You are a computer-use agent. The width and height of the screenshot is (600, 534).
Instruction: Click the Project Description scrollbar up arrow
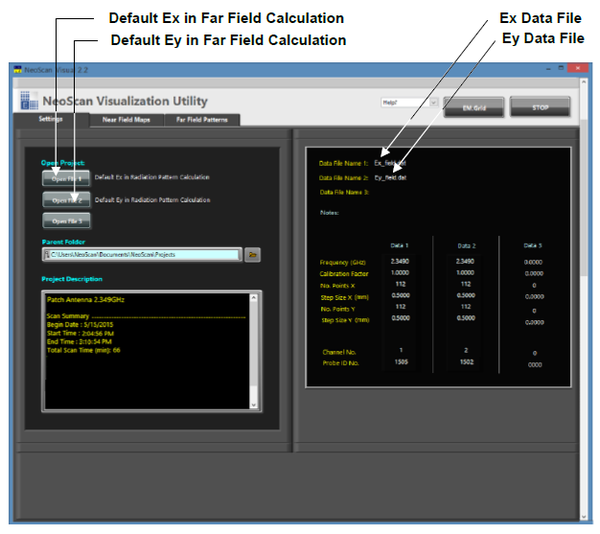pos(254,298)
